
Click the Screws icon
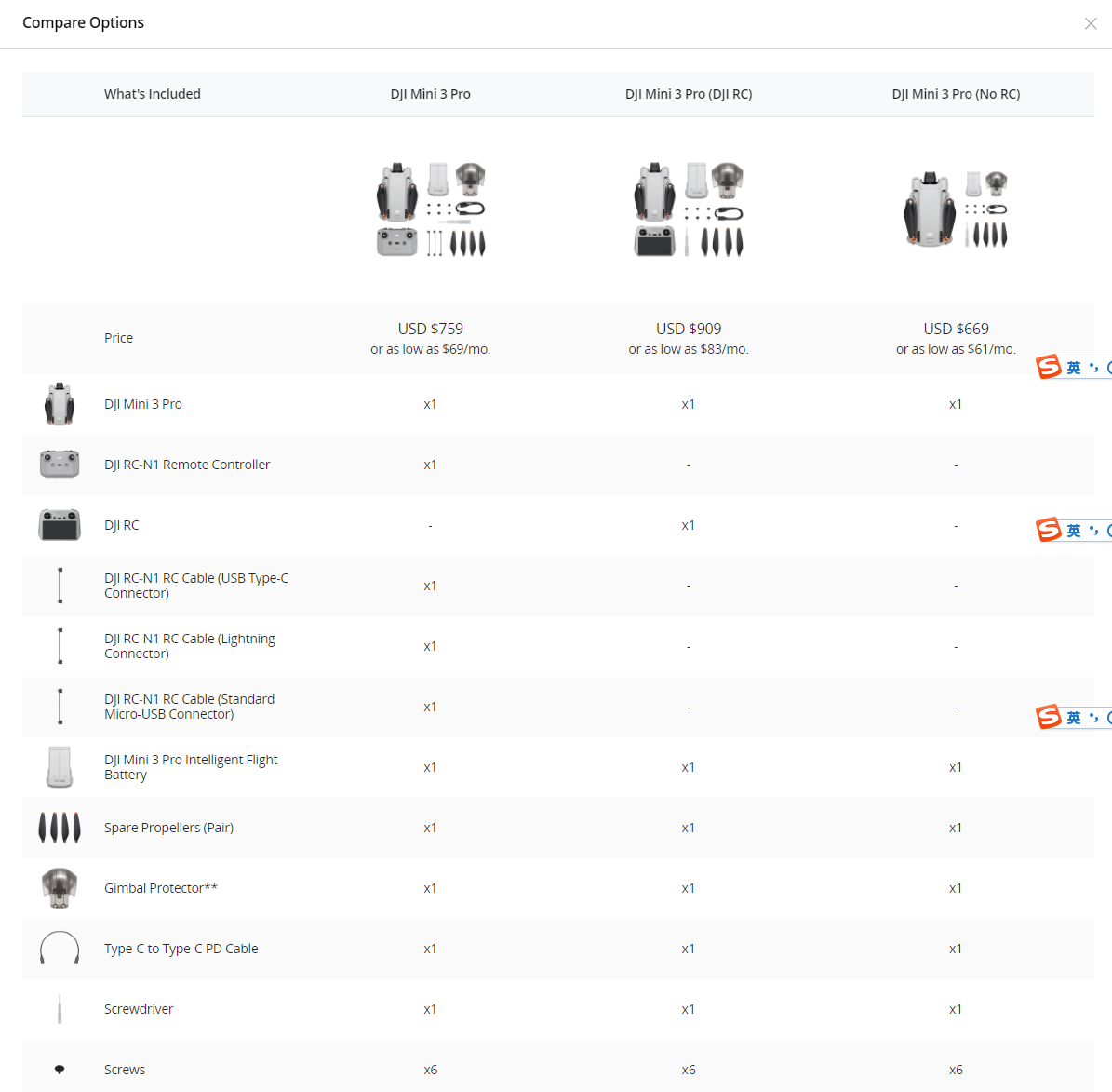tap(60, 1070)
